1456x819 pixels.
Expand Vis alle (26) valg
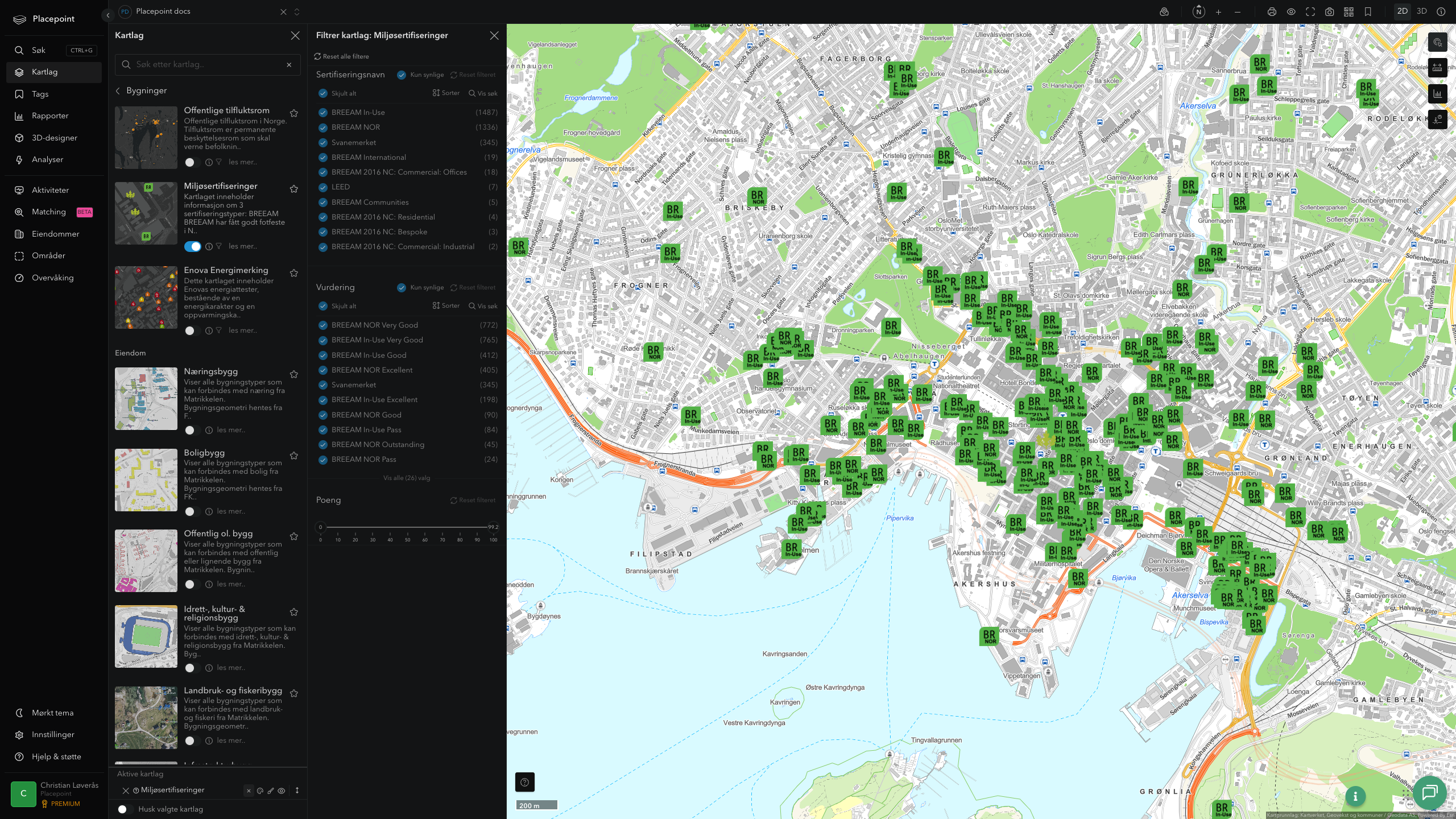tap(407, 478)
